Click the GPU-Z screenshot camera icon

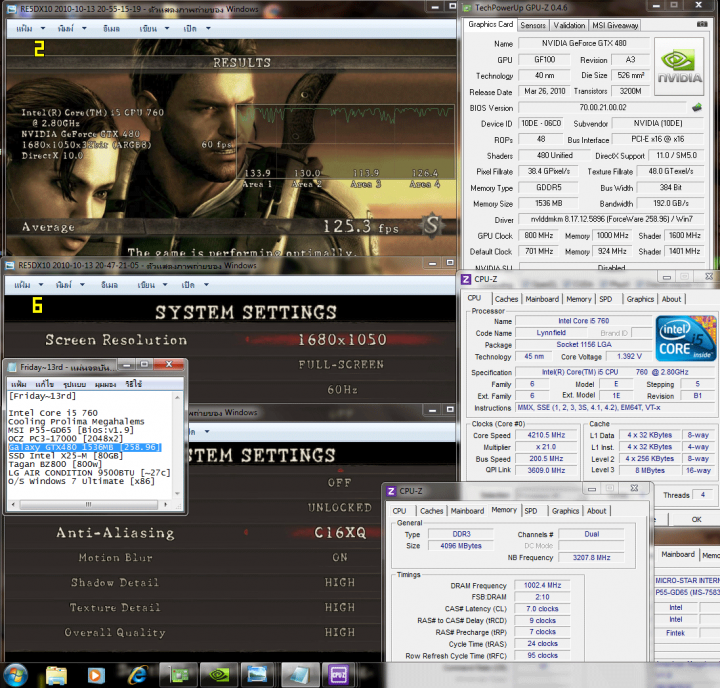702,24
